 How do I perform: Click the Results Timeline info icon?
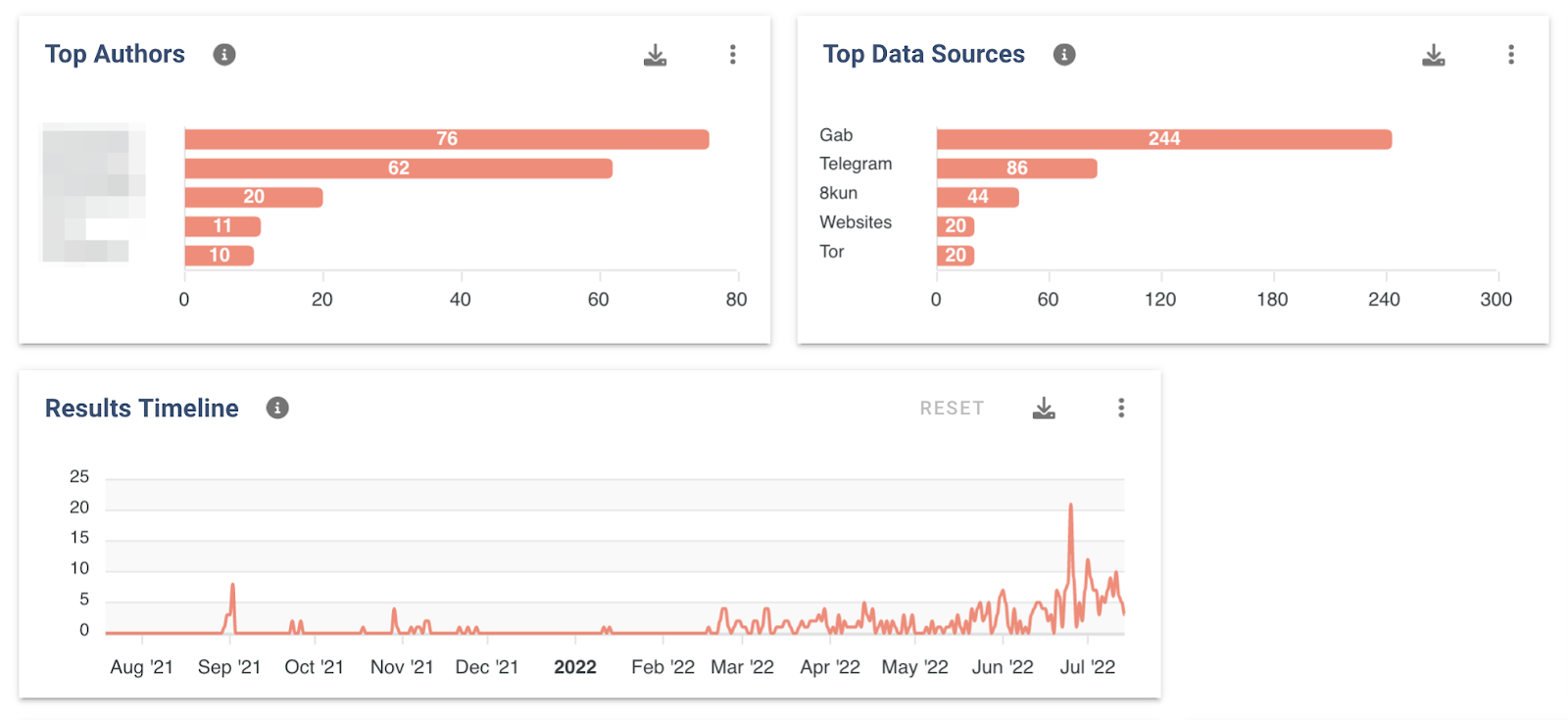[277, 408]
